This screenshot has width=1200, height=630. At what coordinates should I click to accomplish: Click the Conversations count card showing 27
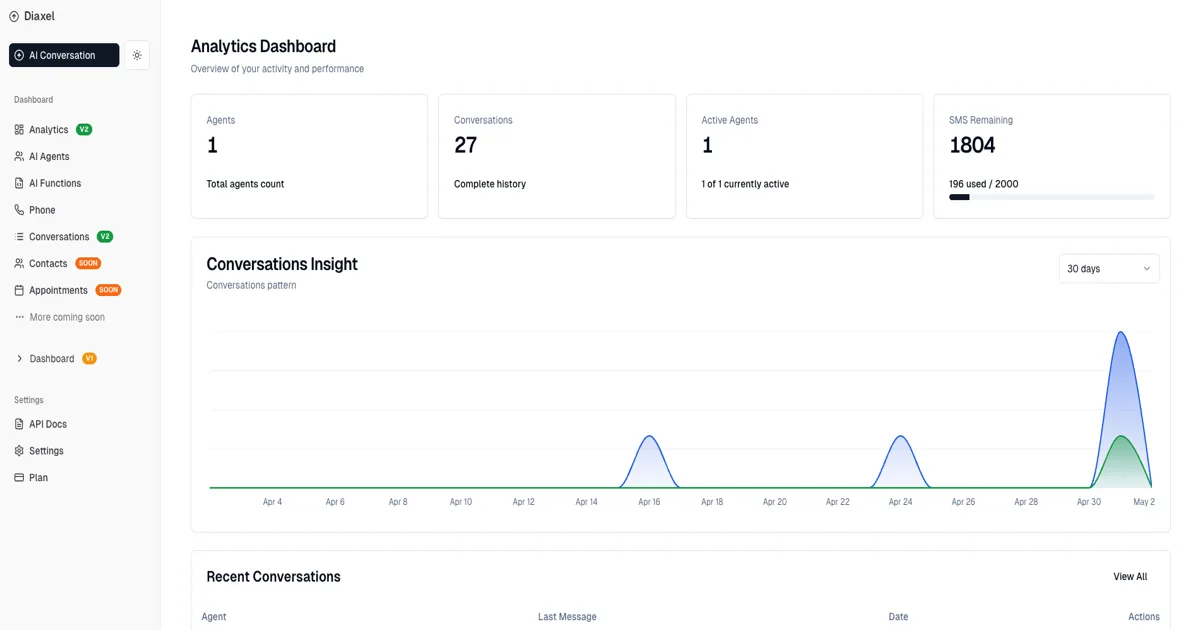(557, 156)
